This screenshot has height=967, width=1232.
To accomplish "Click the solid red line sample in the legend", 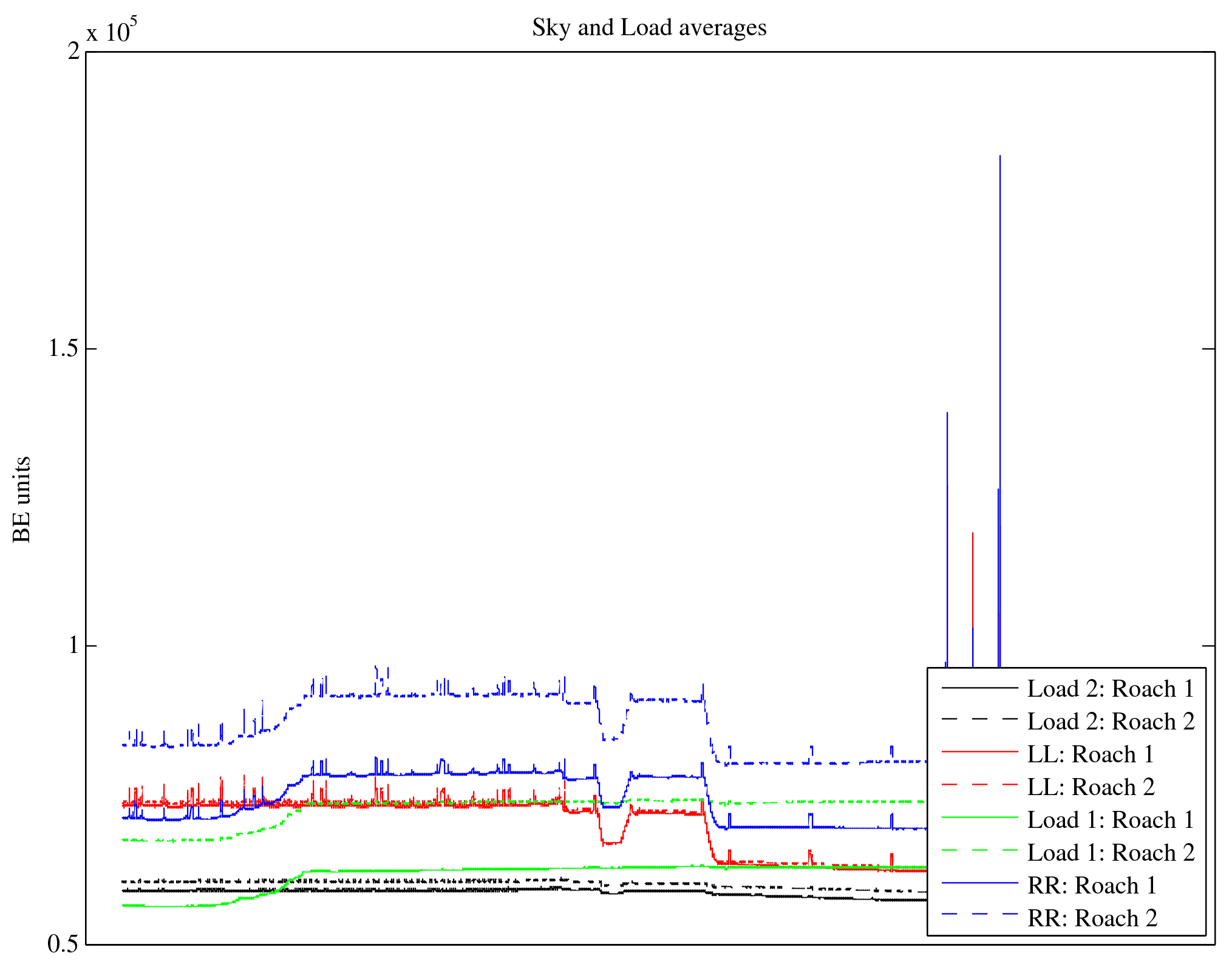I will [979, 752].
